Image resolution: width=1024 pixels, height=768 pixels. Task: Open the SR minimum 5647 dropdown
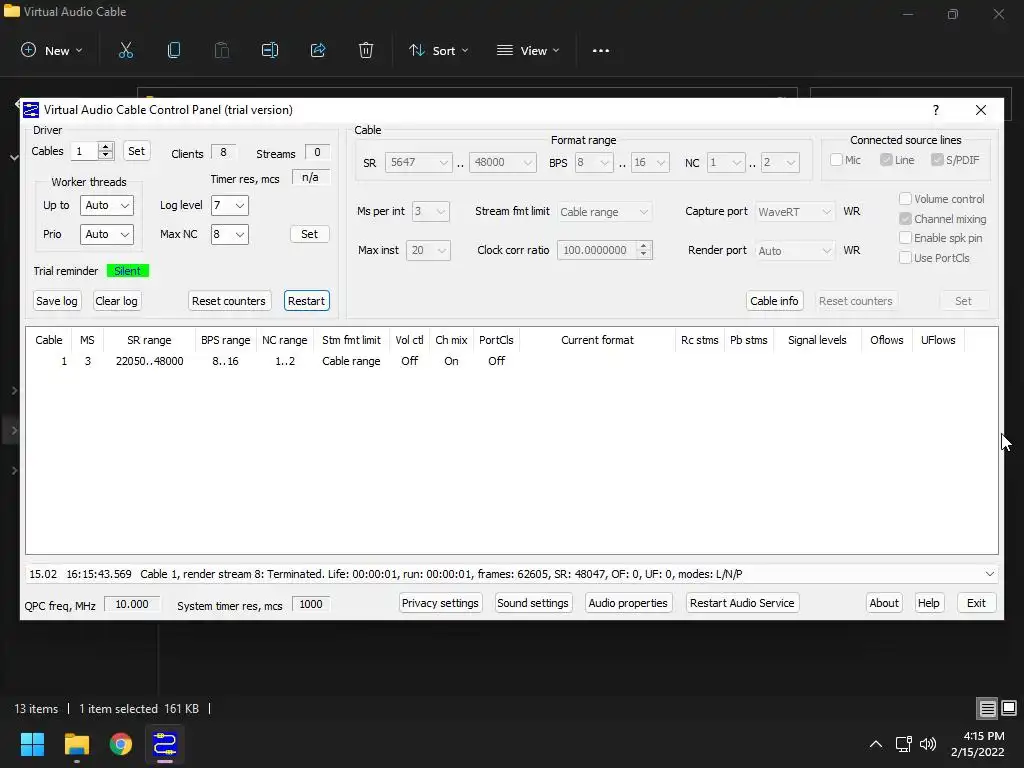tap(419, 162)
